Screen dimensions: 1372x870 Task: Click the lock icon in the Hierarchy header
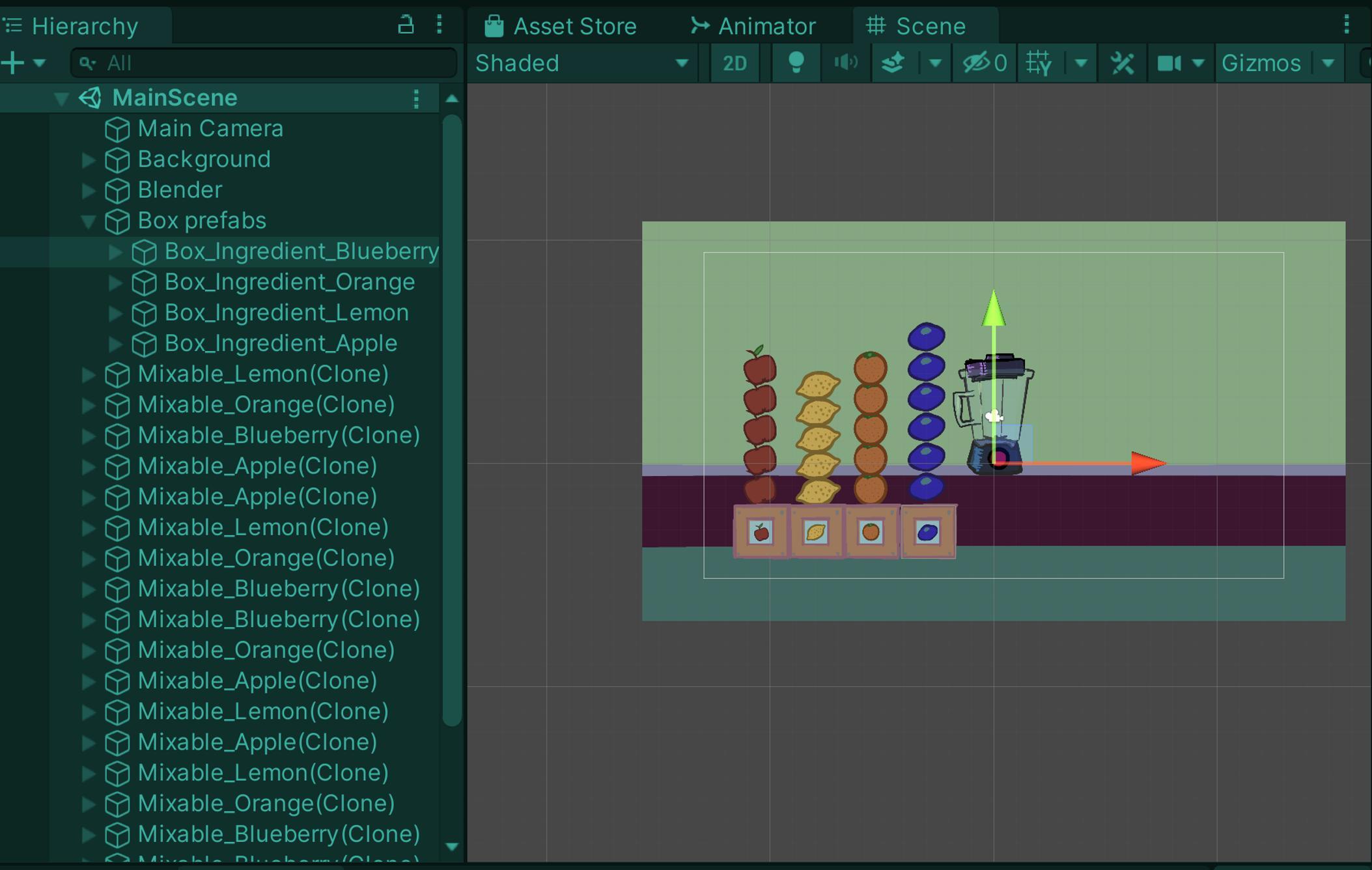click(x=406, y=25)
